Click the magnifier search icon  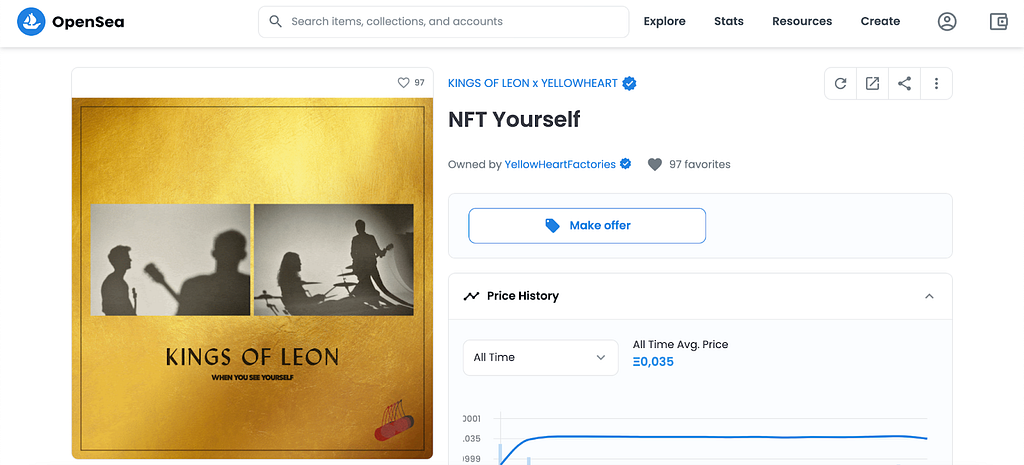click(x=276, y=22)
